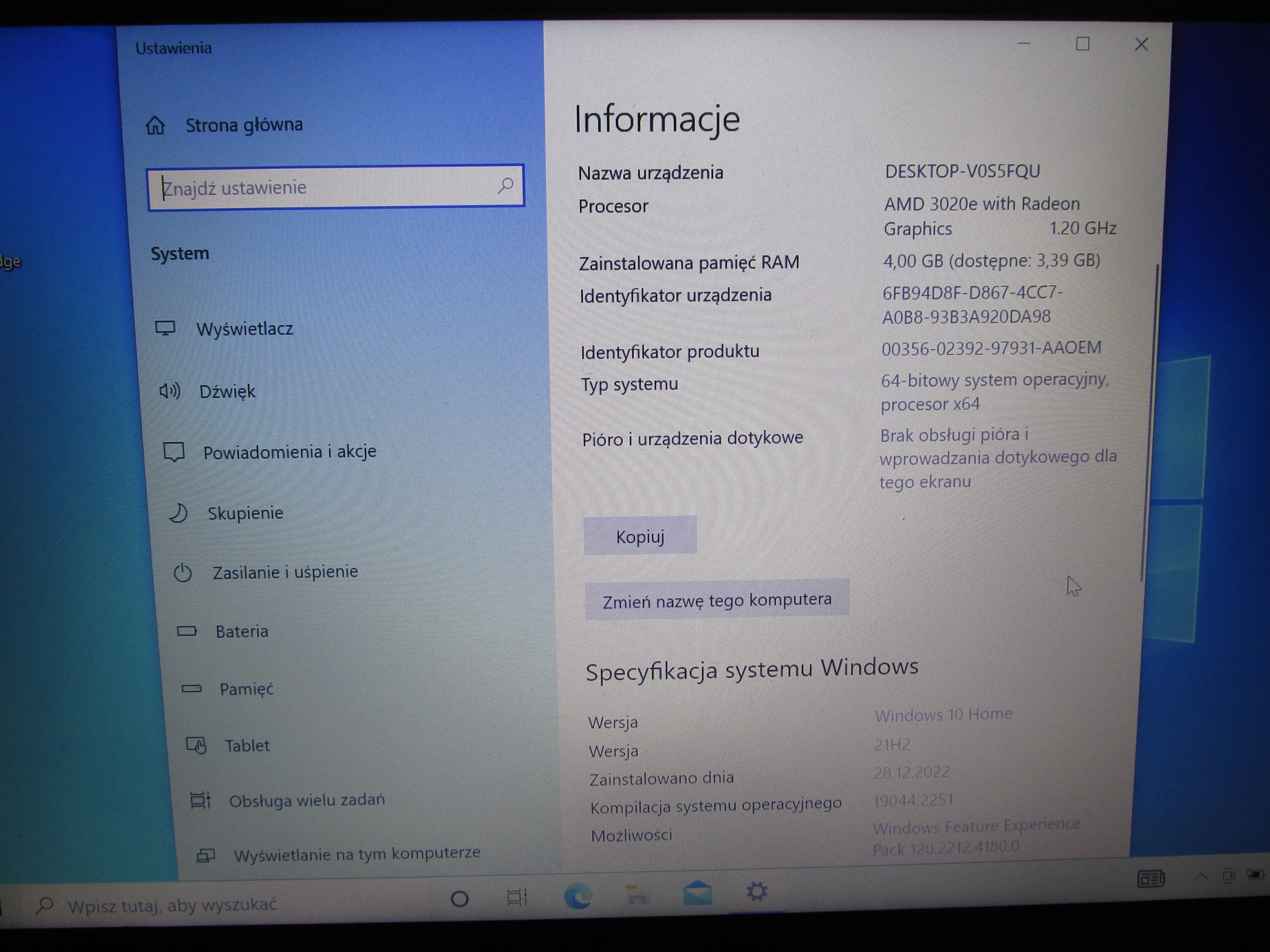Click device name DESKTOP-V0S5FQU

(962, 171)
